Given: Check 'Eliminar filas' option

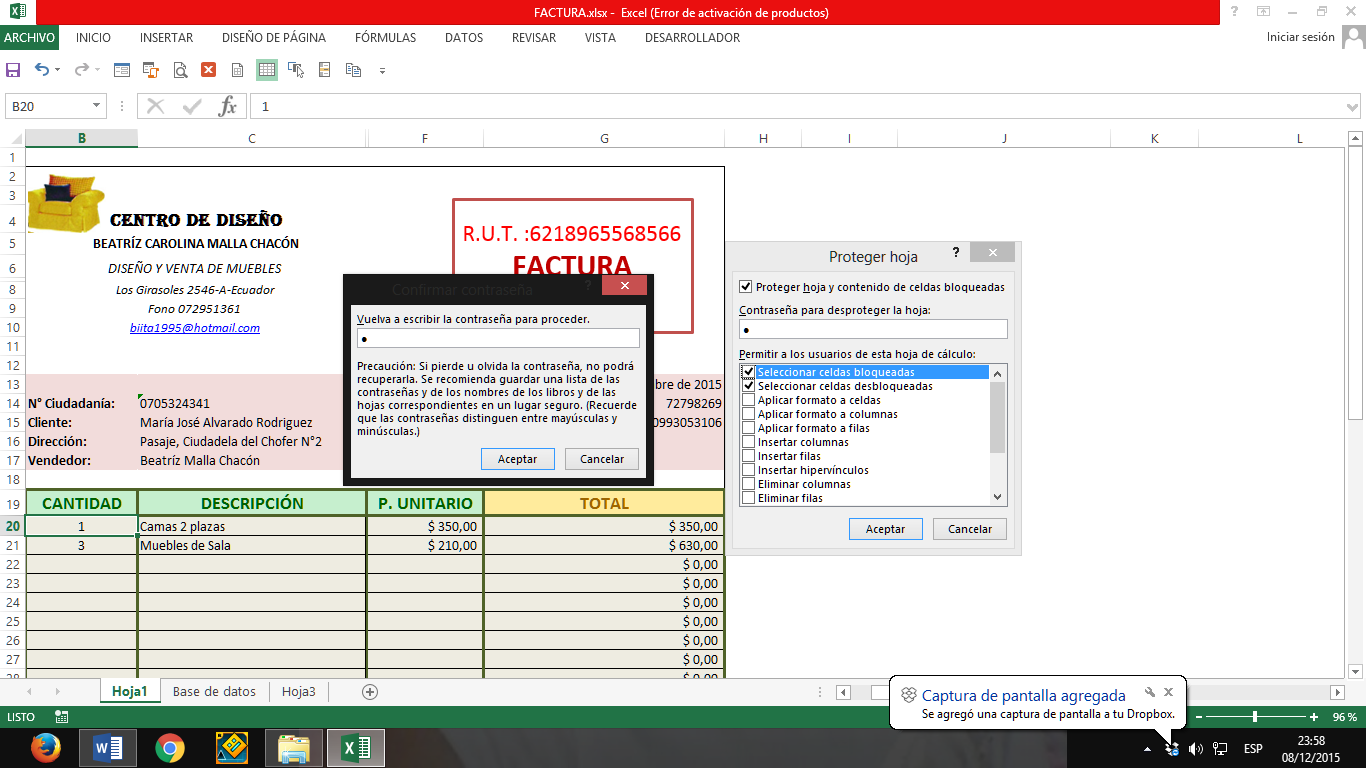Looking at the screenshot, I should pyautogui.click(x=748, y=498).
